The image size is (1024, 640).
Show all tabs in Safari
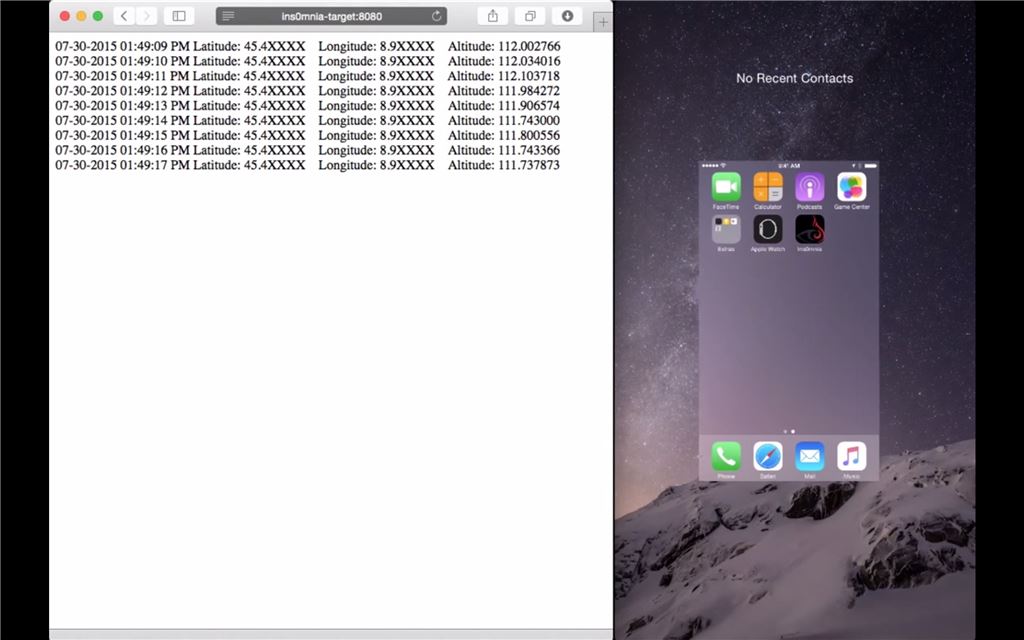click(x=529, y=16)
